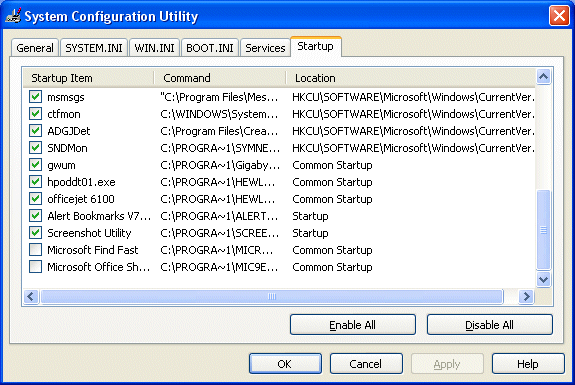The width and height of the screenshot is (575, 385).
Task: Open the SYSTEM.INI tab
Action: pos(94,48)
